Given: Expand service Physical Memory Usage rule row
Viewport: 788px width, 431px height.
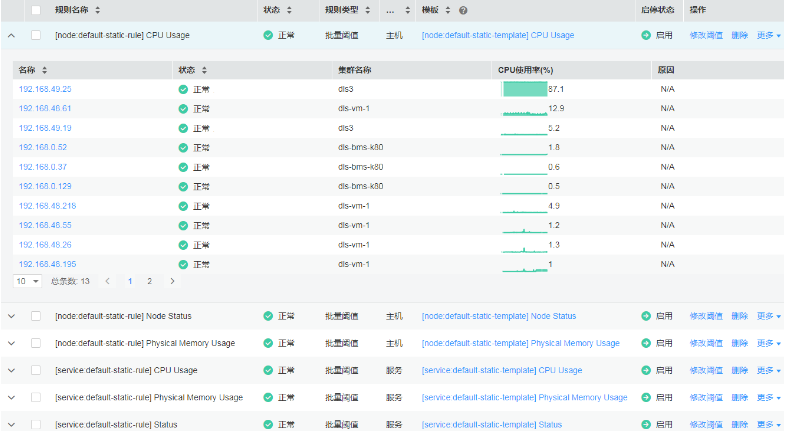Looking at the screenshot, I should tap(12, 397).
